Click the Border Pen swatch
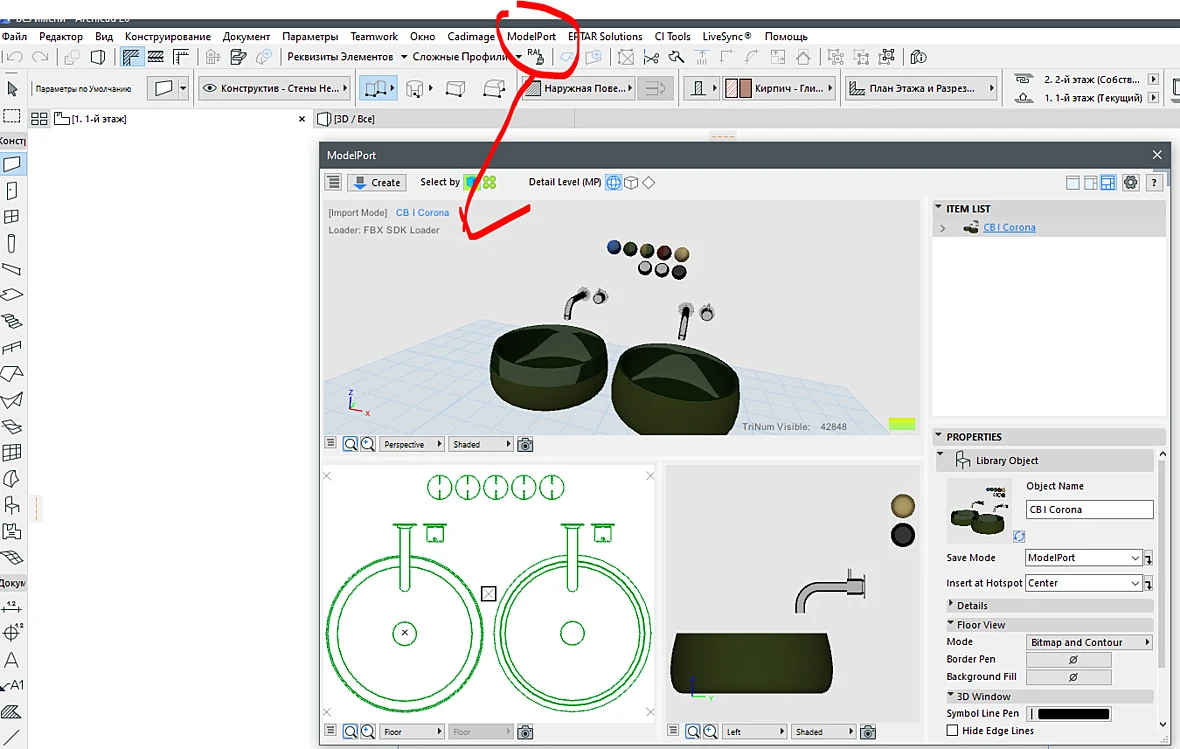The width and height of the screenshot is (1180, 749). [1069, 659]
